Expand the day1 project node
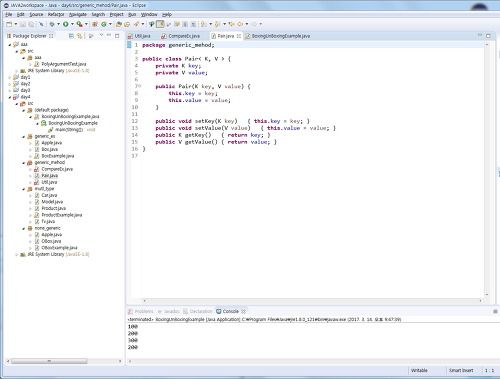The width and height of the screenshot is (500, 379). click(x=10, y=77)
